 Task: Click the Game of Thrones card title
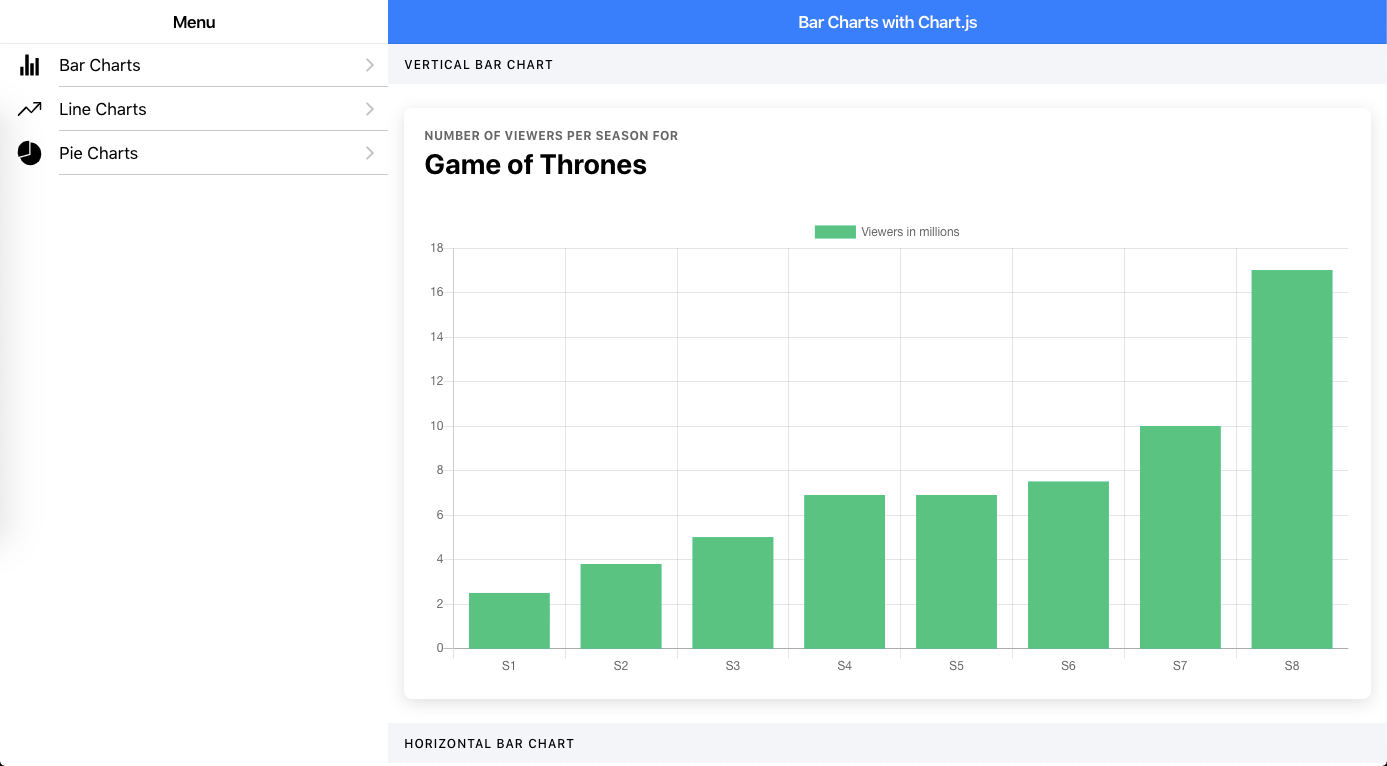(536, 165)
